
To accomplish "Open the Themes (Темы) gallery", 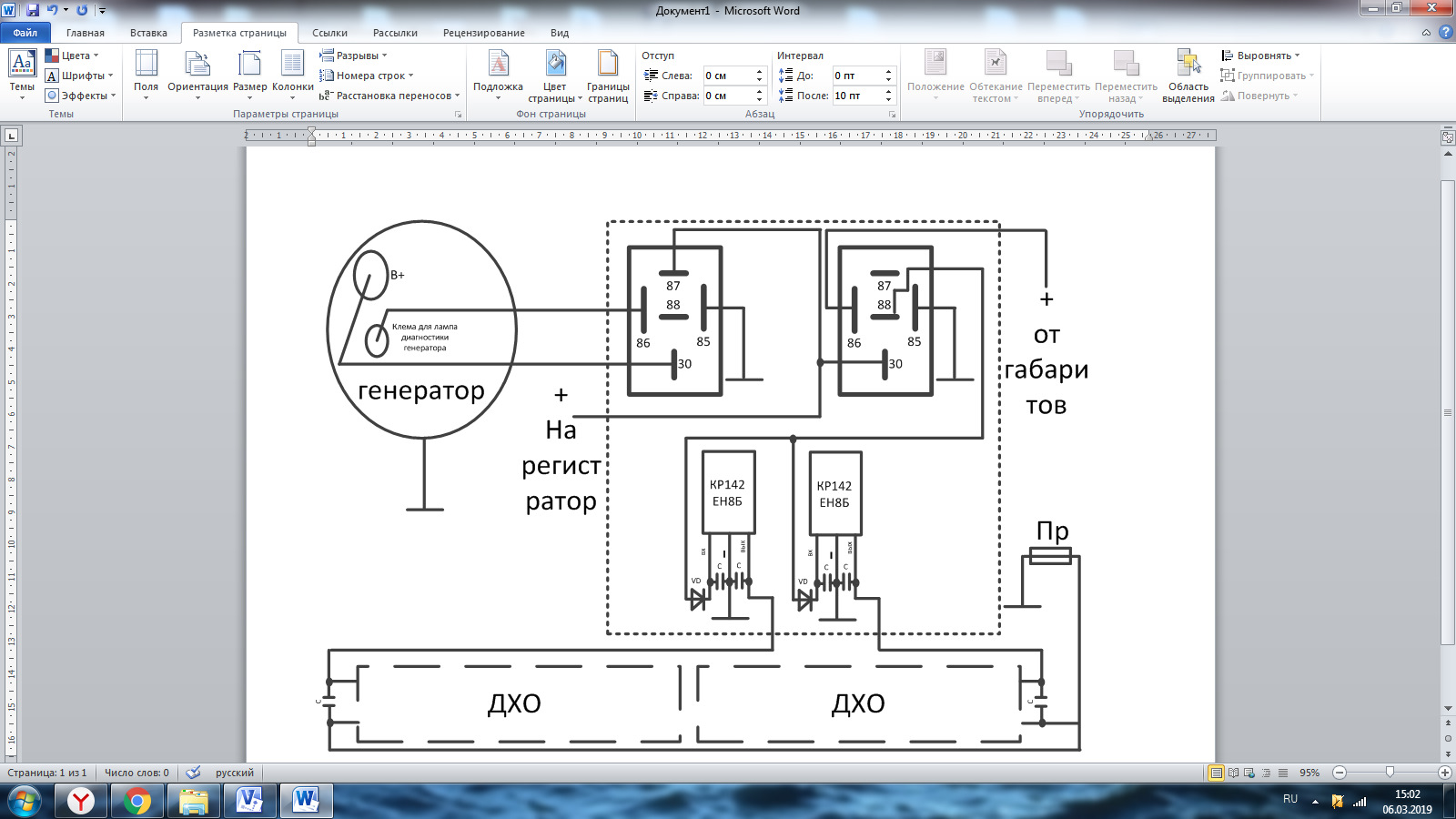I will click(x=22, y=75).
